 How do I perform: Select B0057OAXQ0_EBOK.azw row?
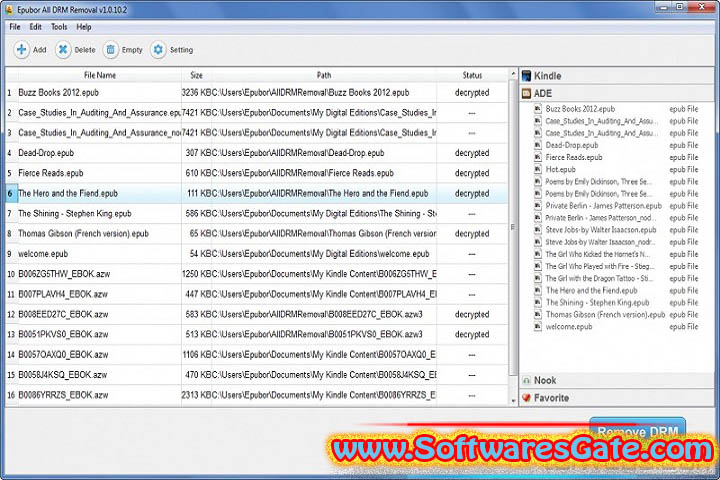click(x=257, y=355)
